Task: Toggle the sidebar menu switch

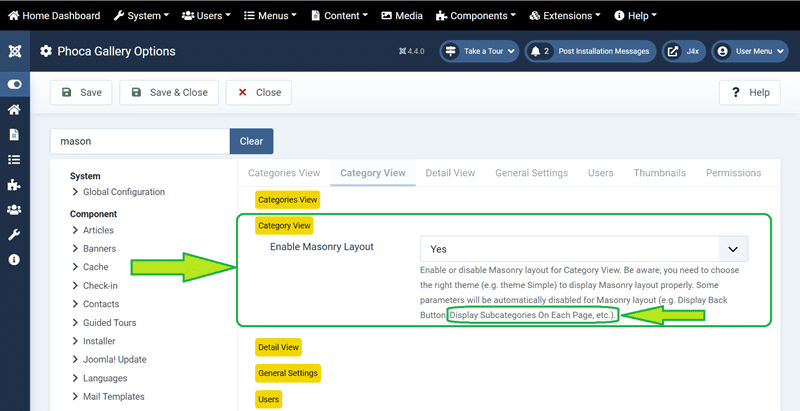Action: click(14, 85)
